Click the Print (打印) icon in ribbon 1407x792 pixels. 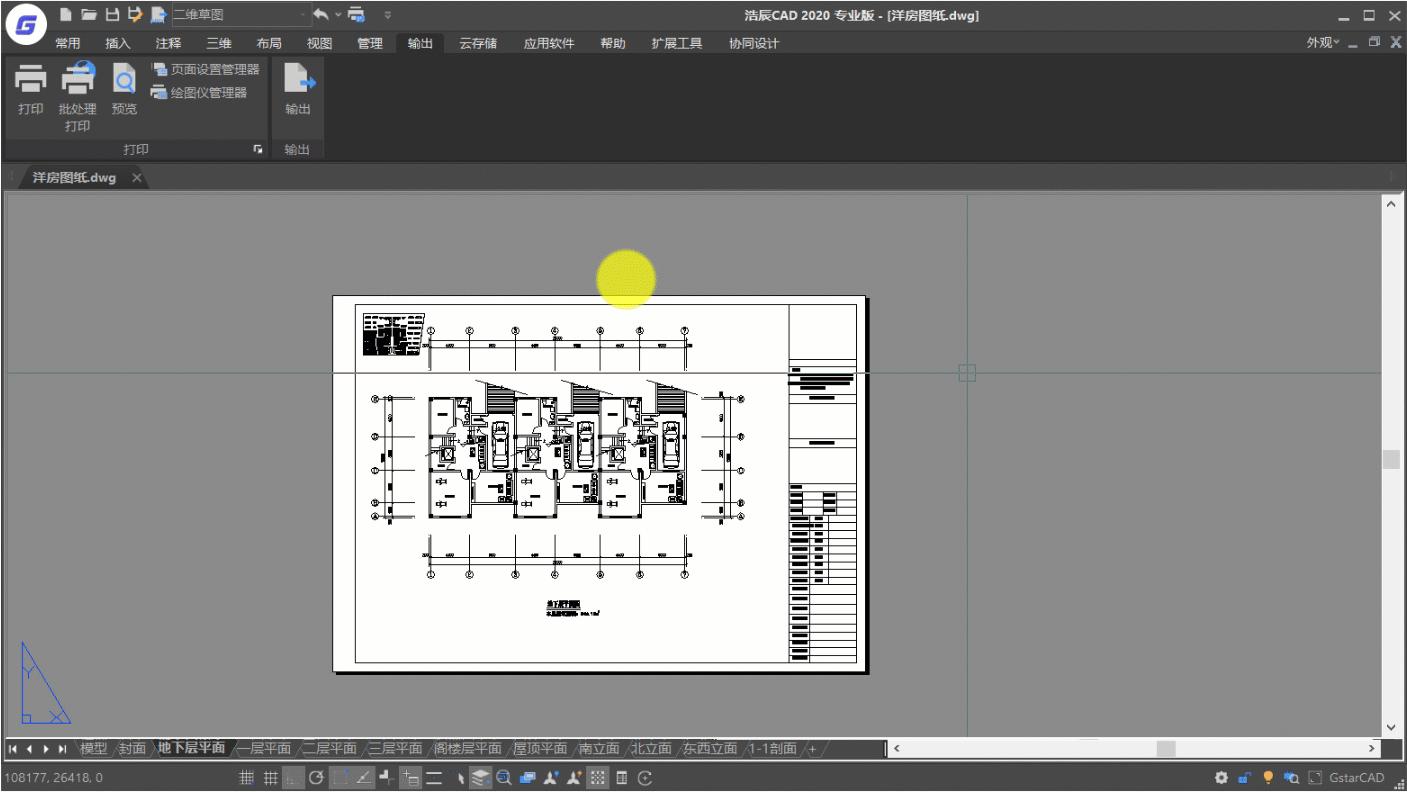click(30, 80)
